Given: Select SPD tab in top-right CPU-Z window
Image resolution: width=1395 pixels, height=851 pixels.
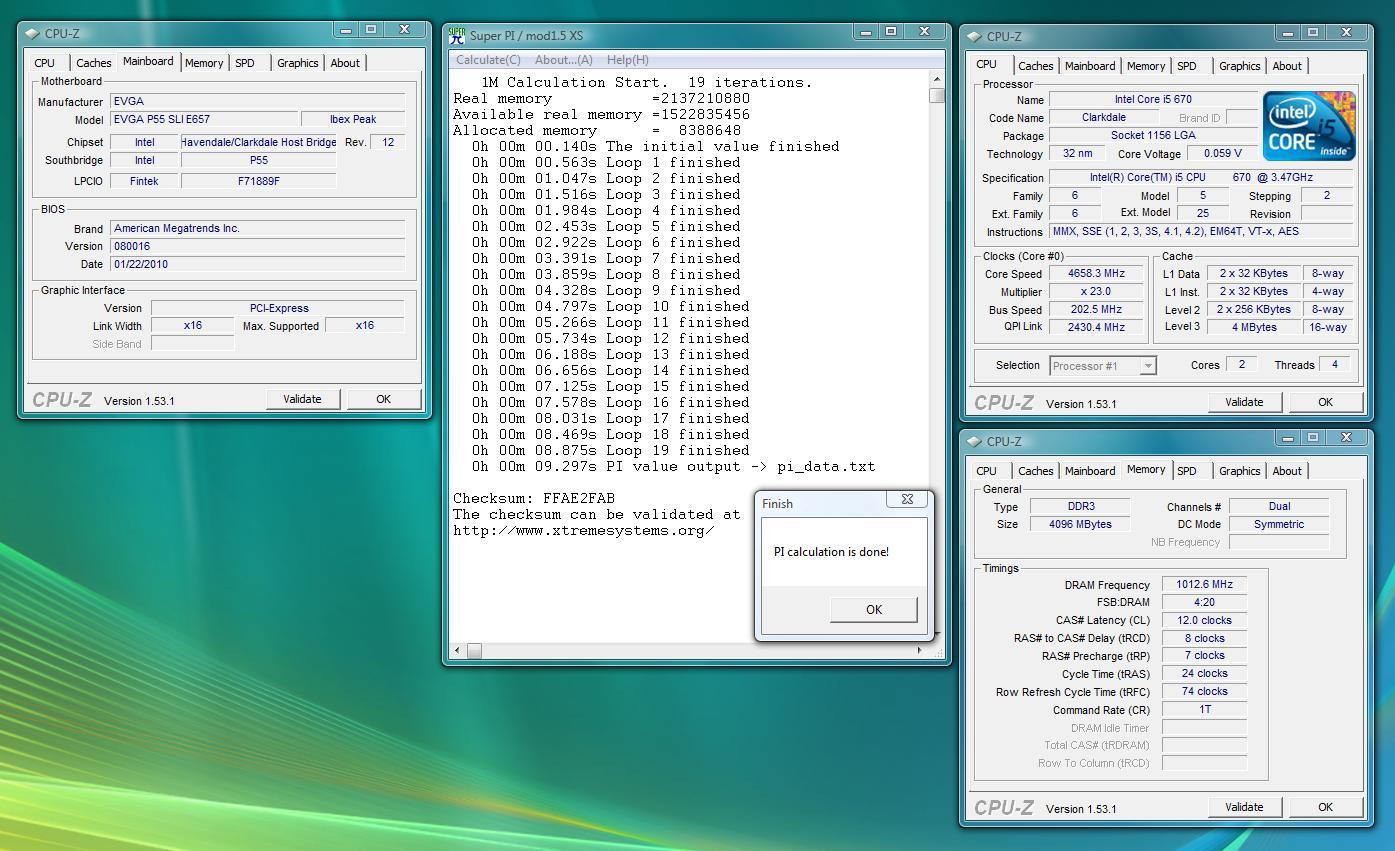Looking at the screenshot, I should tap(1187, 66).
